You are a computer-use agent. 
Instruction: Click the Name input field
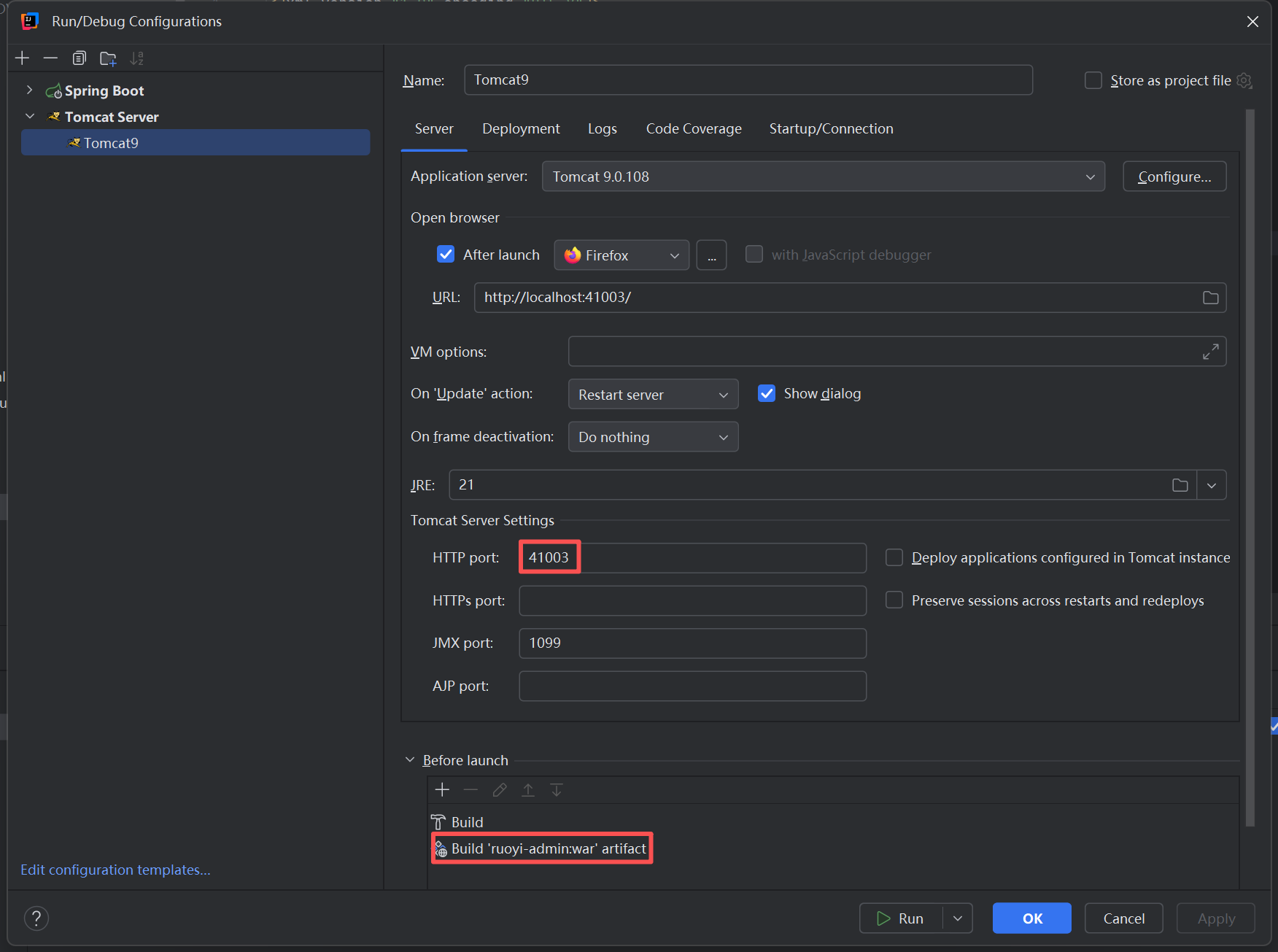748,80
